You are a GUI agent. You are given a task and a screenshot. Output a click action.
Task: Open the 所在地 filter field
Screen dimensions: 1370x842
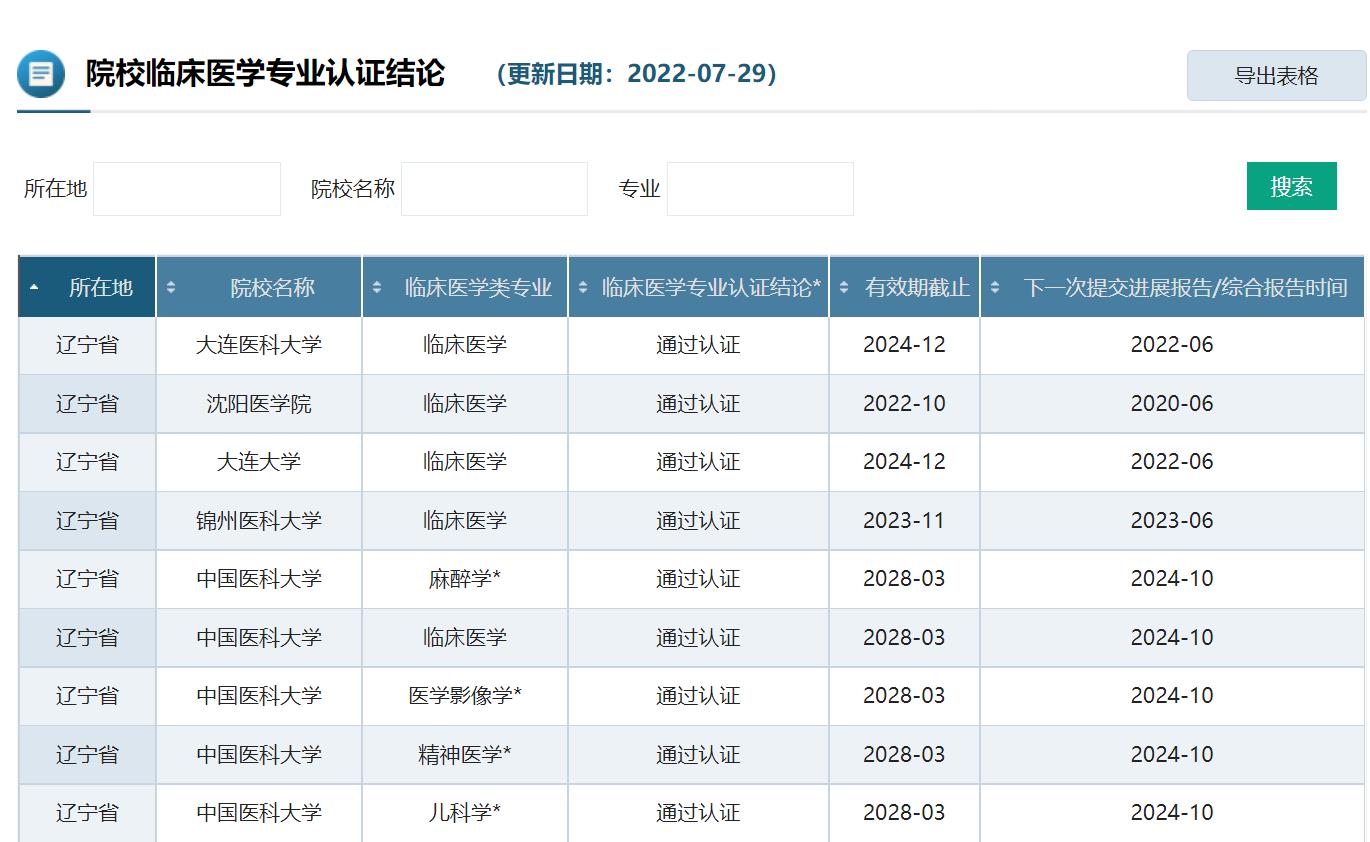(186, 188)
